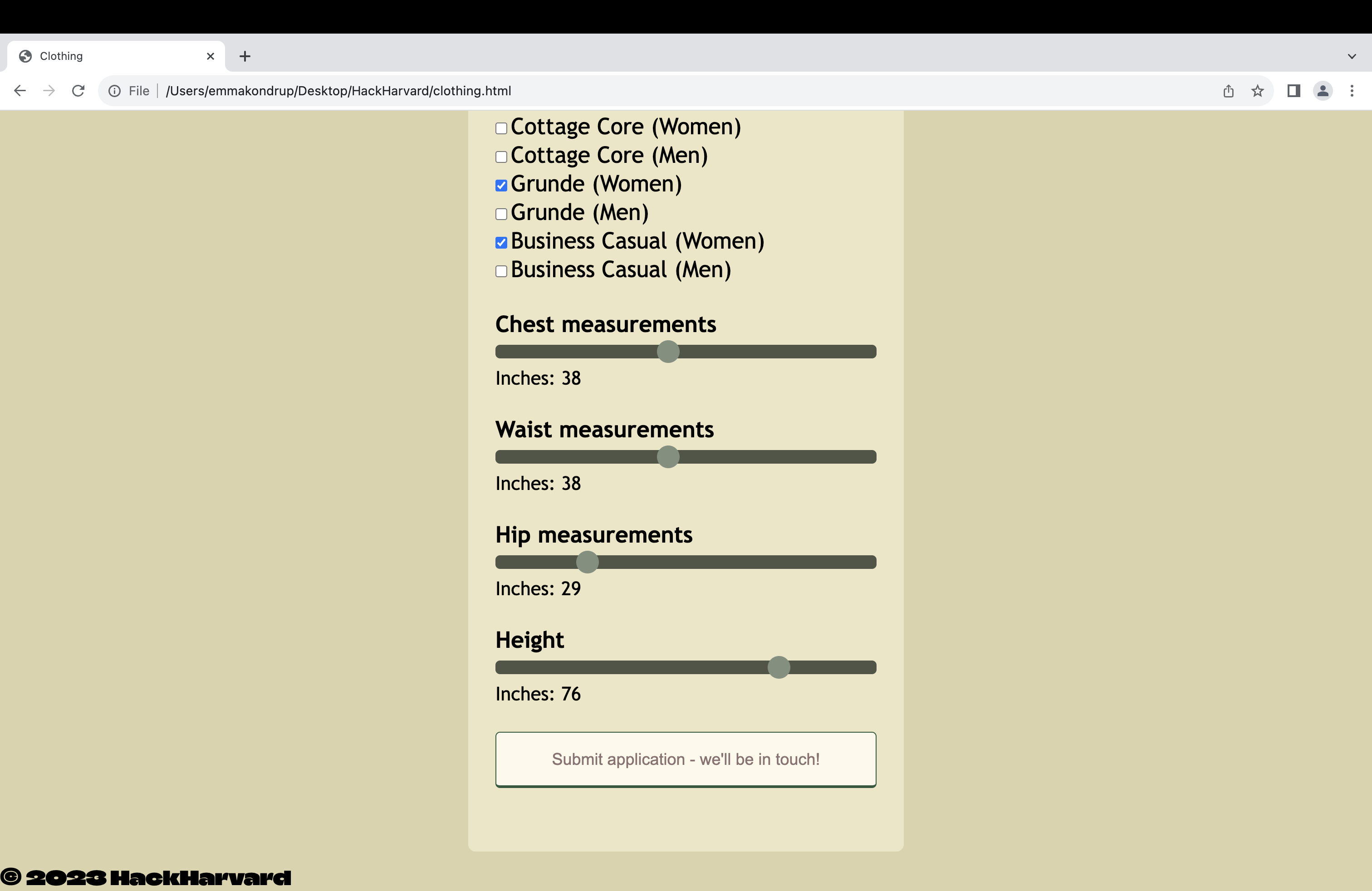Open the side panel icon
This screenshot has width=1372, height=891.
tap(1293, 90)
